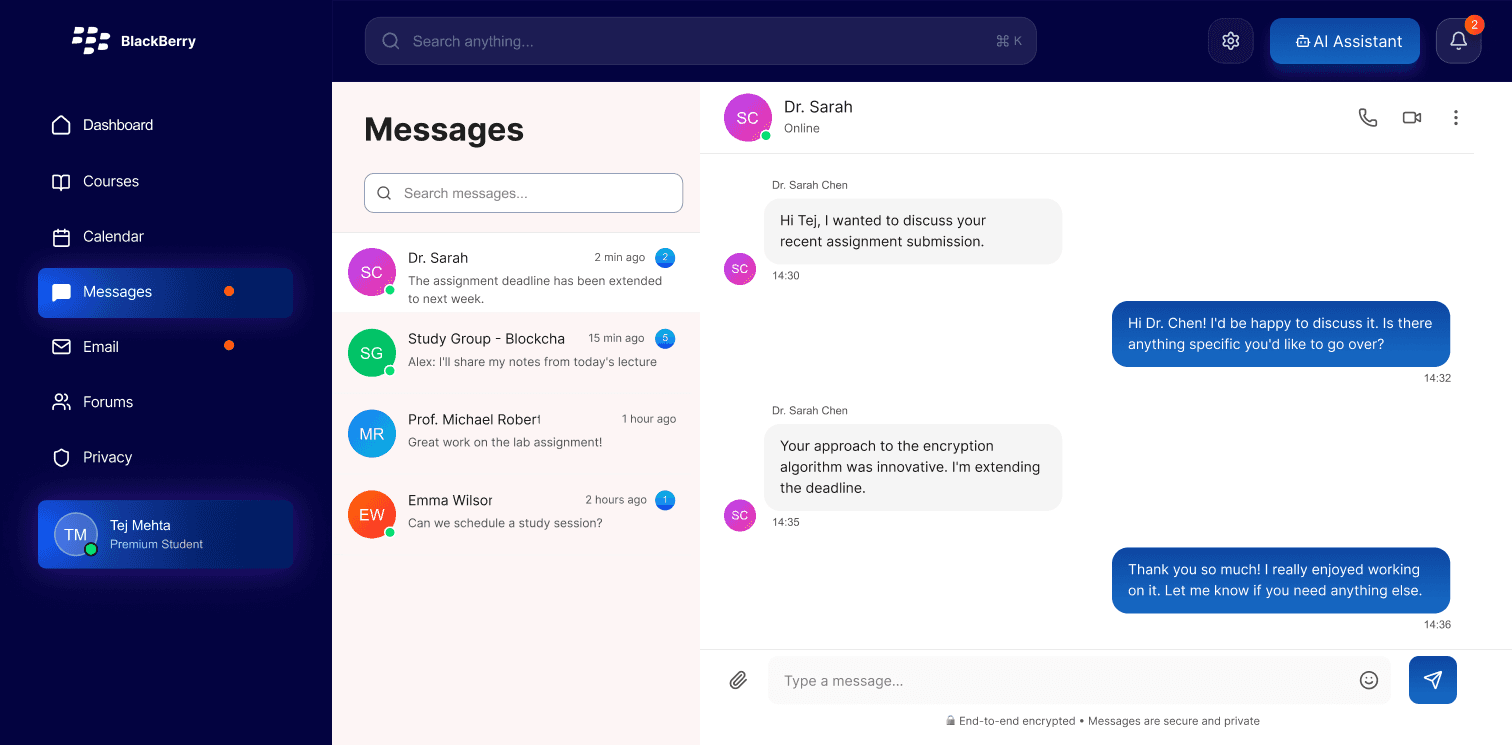The height and width of the screenshot is (745, 1512).
Task: Open the emoji picker in message bar
Action: (1369, 680)
